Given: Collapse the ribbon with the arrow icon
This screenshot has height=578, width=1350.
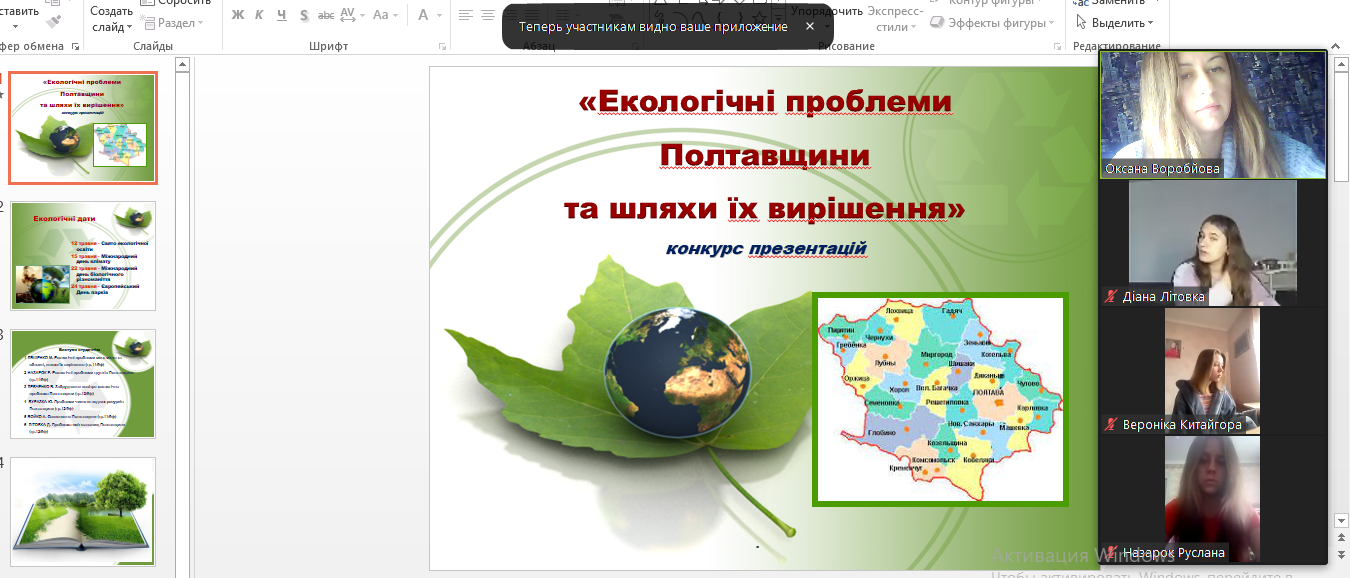Looking at the screenshot, I should (x=1335, y=47).
